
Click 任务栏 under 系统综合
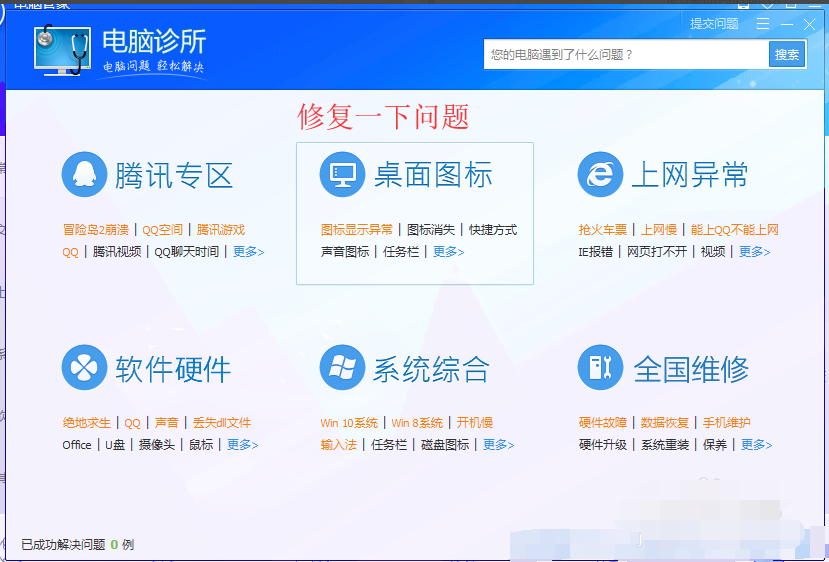(389, 445)
